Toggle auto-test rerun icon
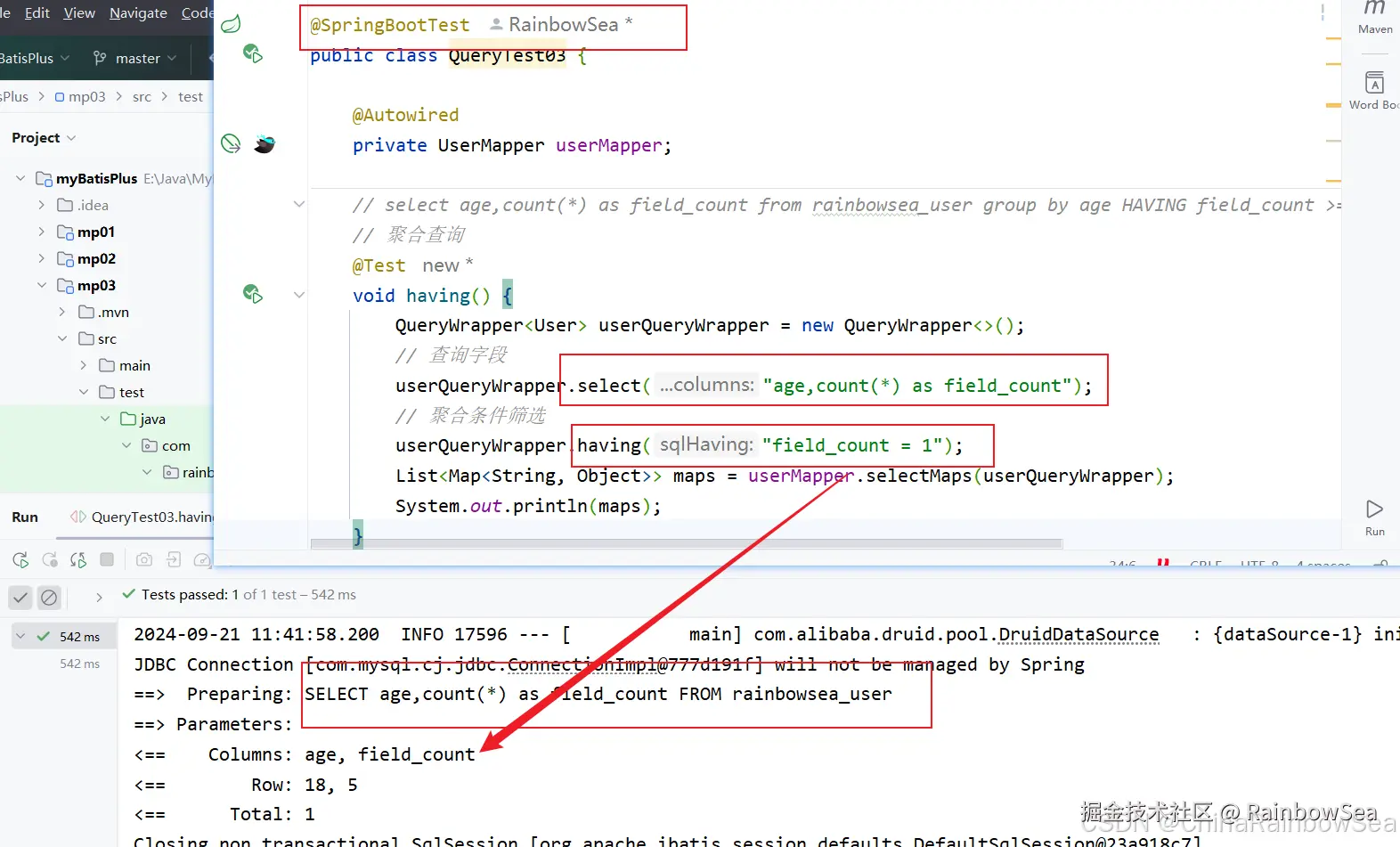Viewport: 1400px width, 847px height. point(78,559)
